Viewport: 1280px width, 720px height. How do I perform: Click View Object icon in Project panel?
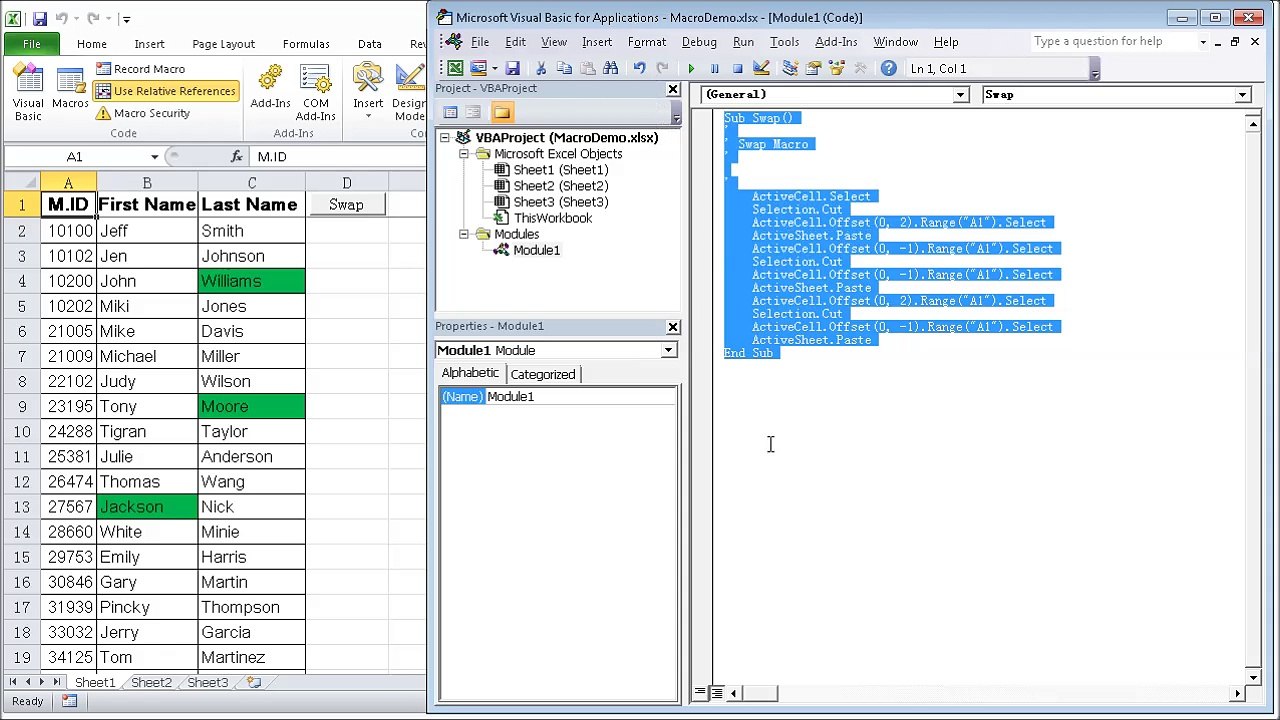[x=473, y=112]
